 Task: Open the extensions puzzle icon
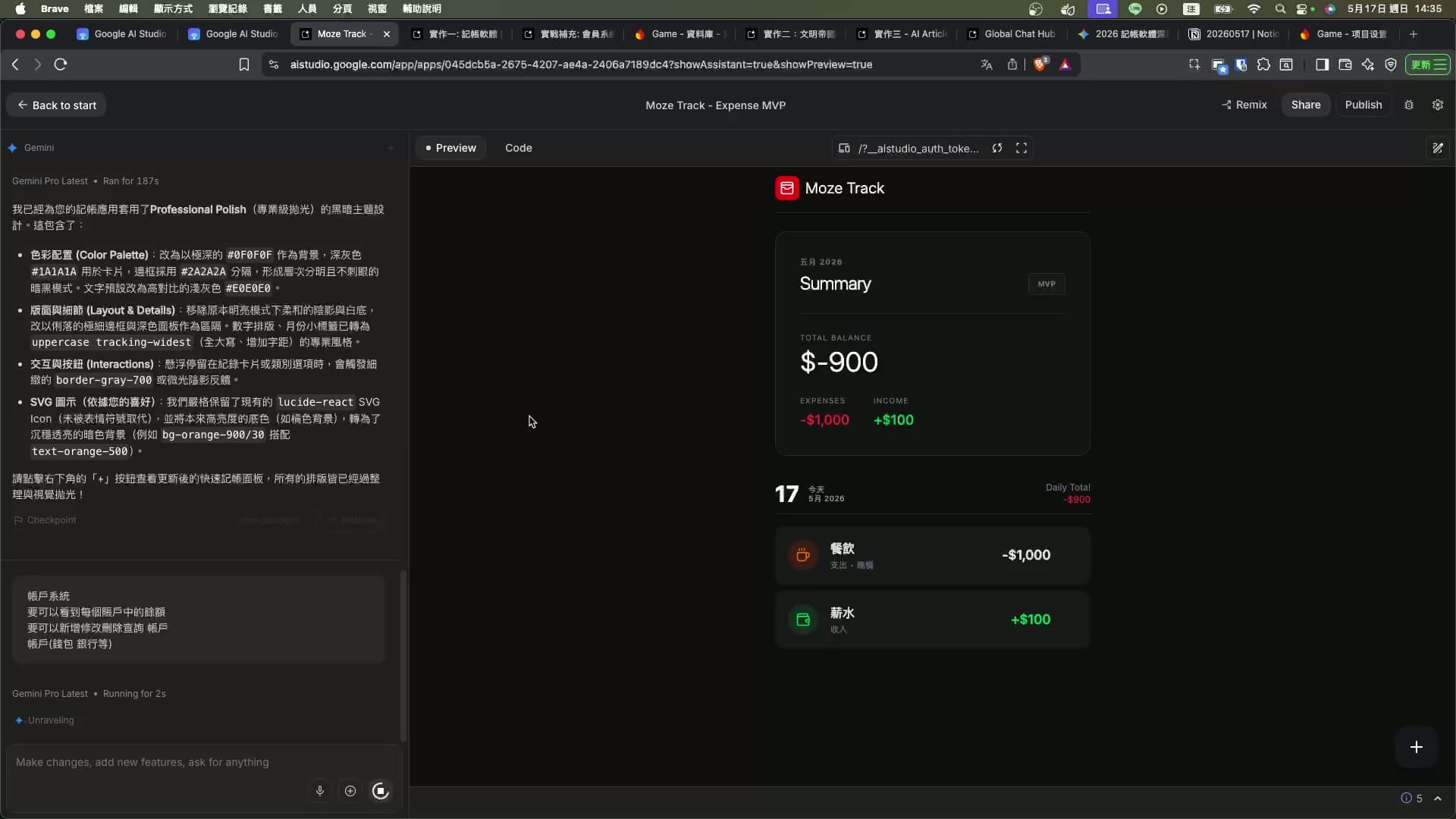tap(1263, 64)
